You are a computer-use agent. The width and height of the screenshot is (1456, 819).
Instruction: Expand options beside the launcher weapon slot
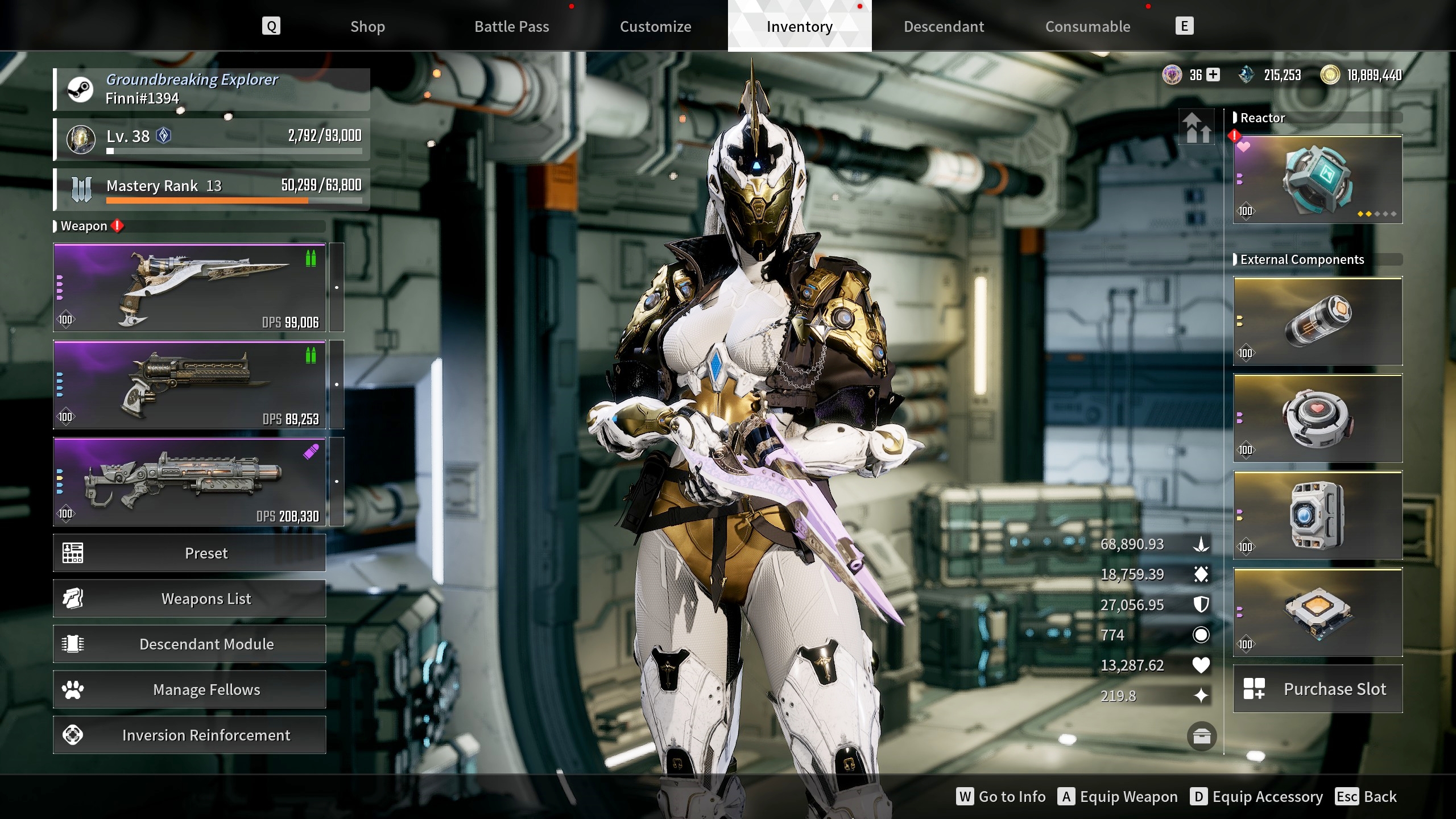[x=337, y=482]
